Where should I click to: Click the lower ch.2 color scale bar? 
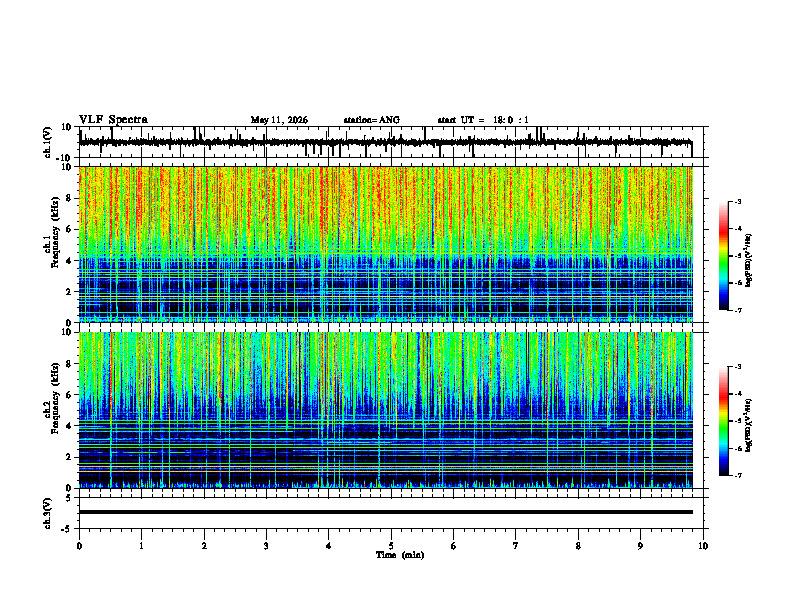[x=723, y=421]
